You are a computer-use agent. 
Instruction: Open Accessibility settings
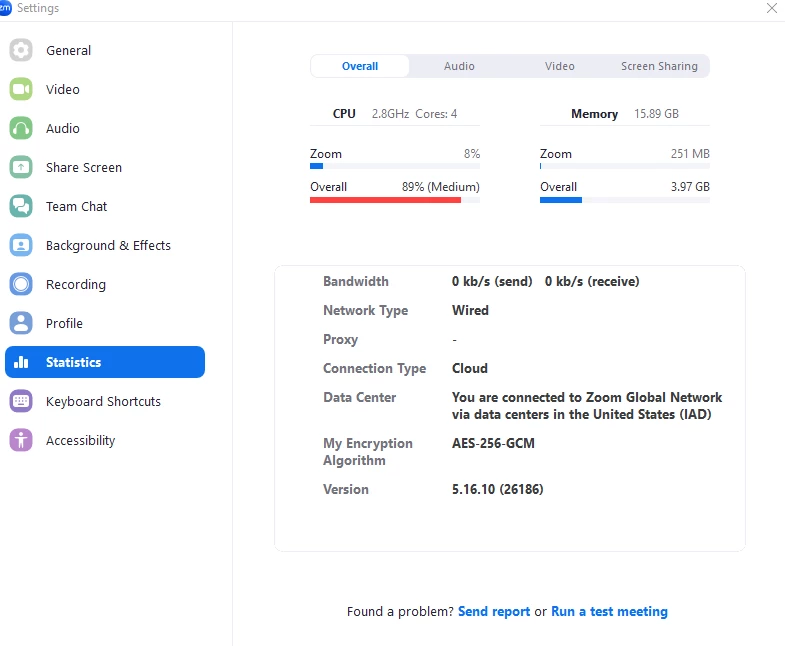[x=105, y=440]
